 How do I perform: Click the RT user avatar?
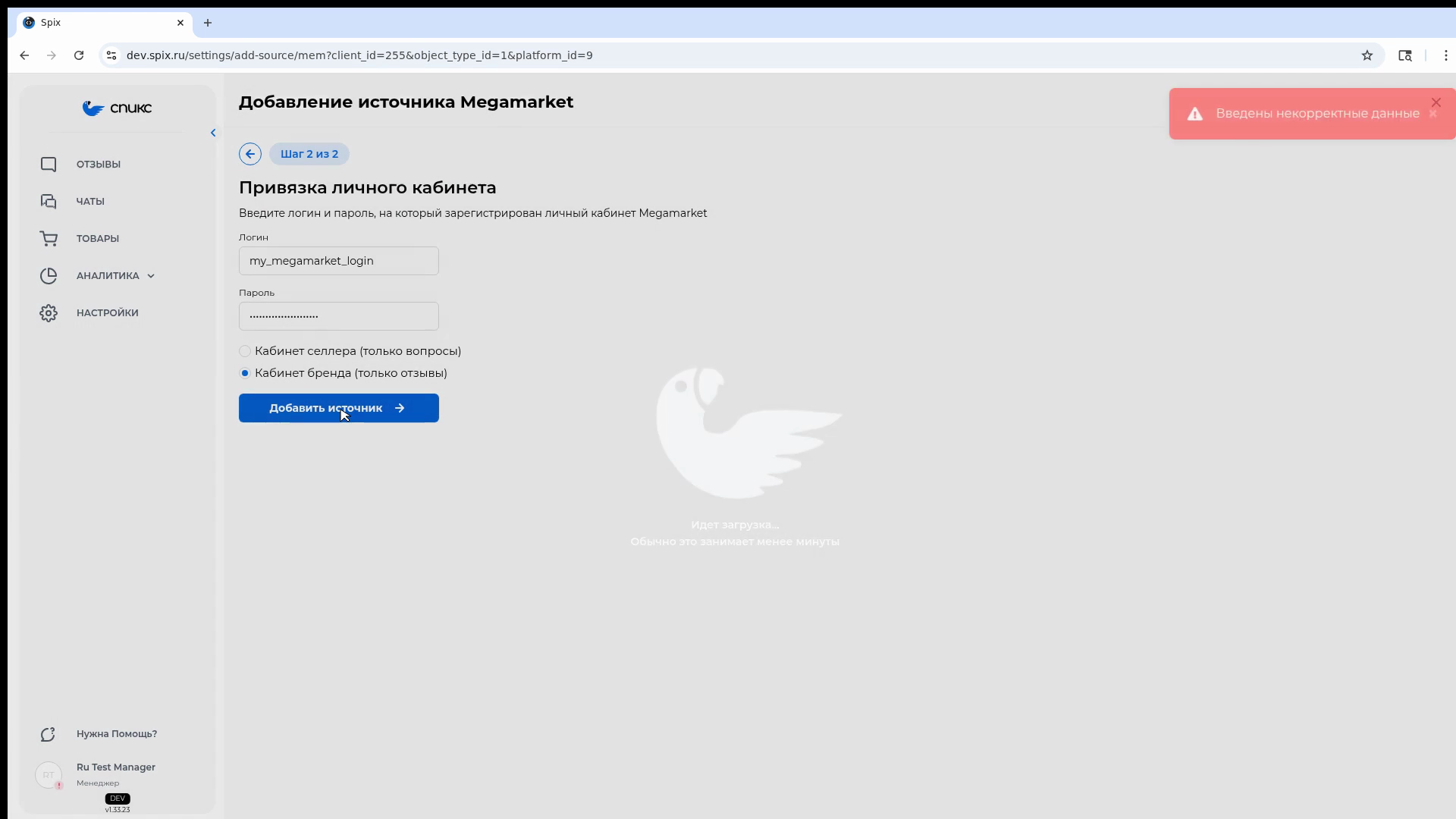click(49, 775)
